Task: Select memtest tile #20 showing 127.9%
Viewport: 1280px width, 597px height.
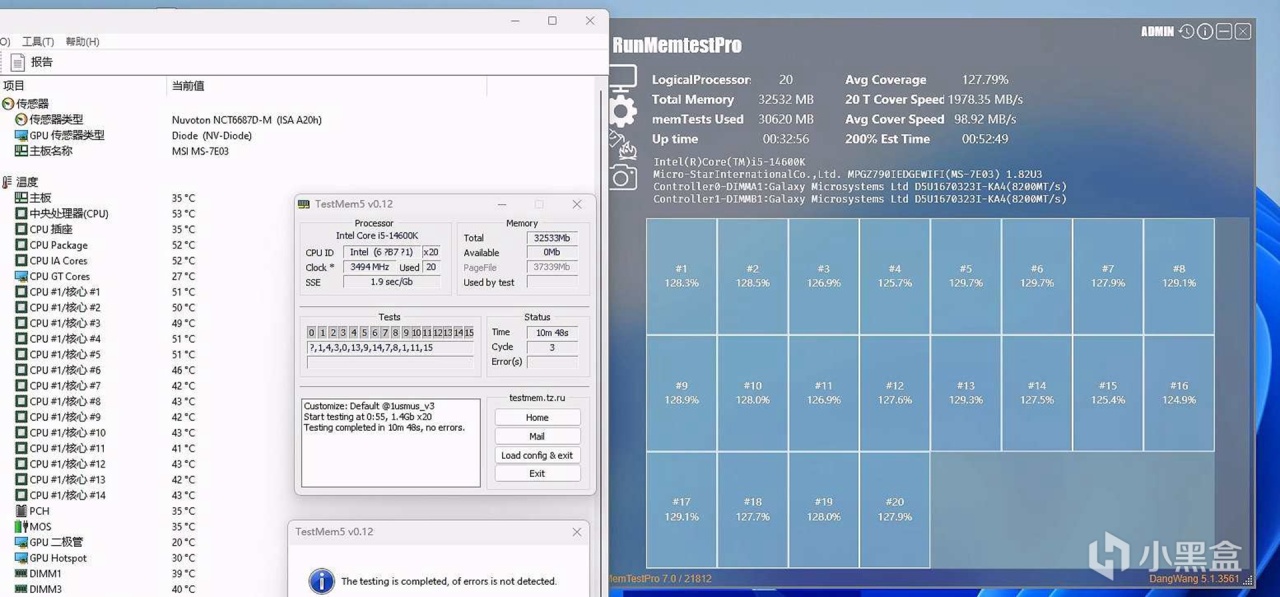Action: [894, 510]
